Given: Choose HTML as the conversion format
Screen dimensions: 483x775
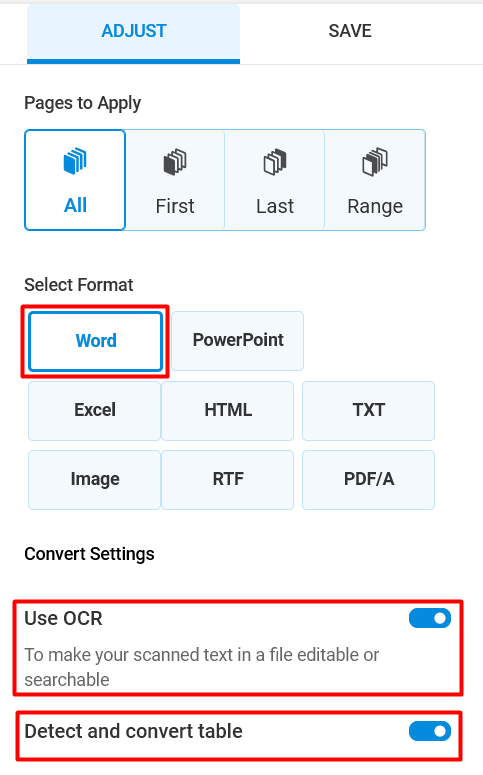Looking at the screenshot, I should [x=227, y=410].
